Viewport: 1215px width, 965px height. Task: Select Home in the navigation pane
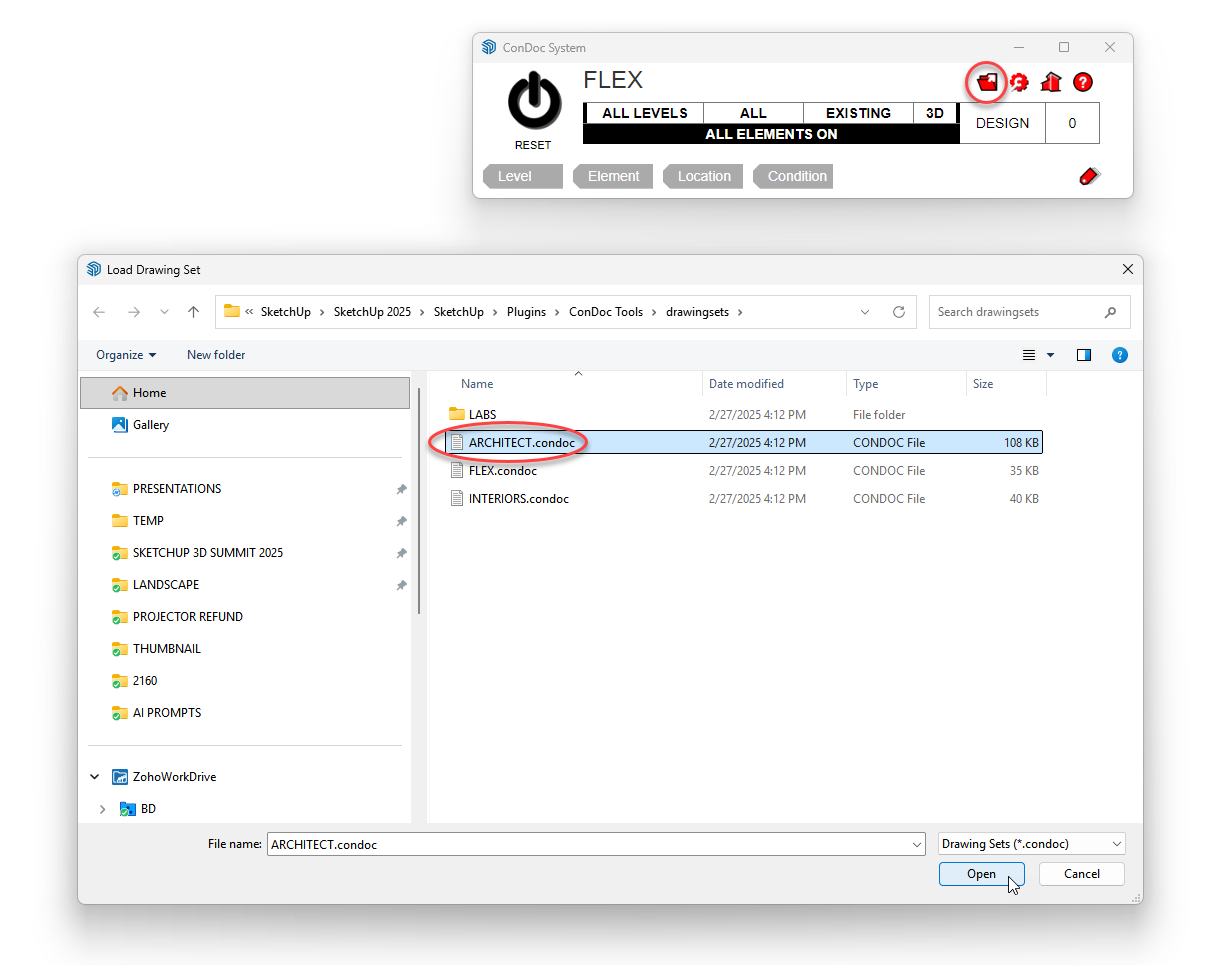tap(245, 393)
